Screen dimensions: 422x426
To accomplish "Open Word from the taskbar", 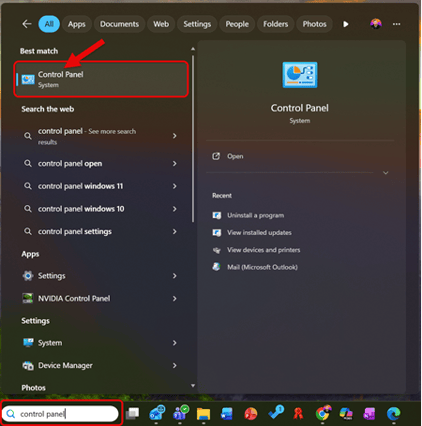I will 227,414.
